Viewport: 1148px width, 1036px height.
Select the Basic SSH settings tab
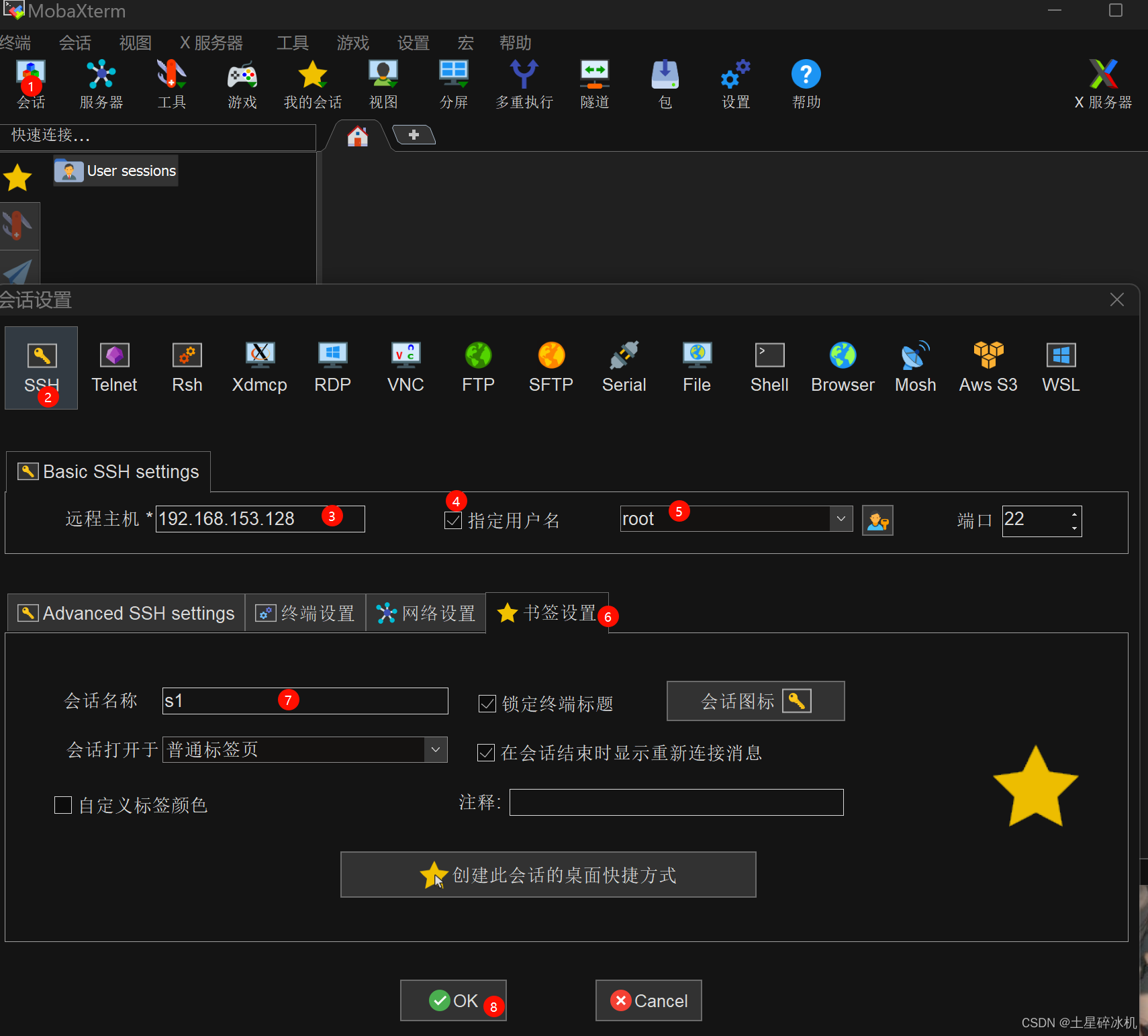[x=108, y=471]
